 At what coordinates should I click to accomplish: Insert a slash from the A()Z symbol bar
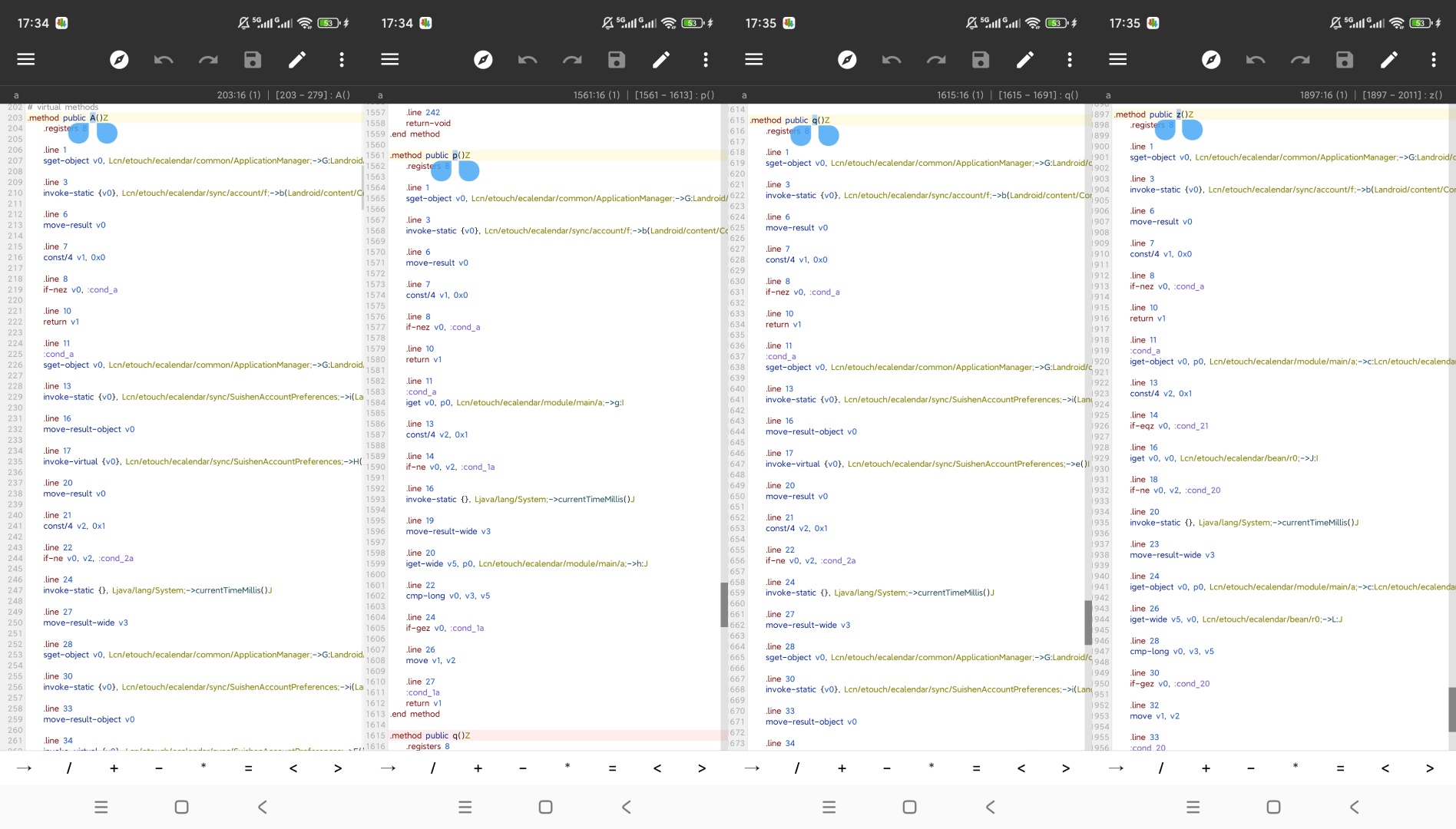point(69,768)
